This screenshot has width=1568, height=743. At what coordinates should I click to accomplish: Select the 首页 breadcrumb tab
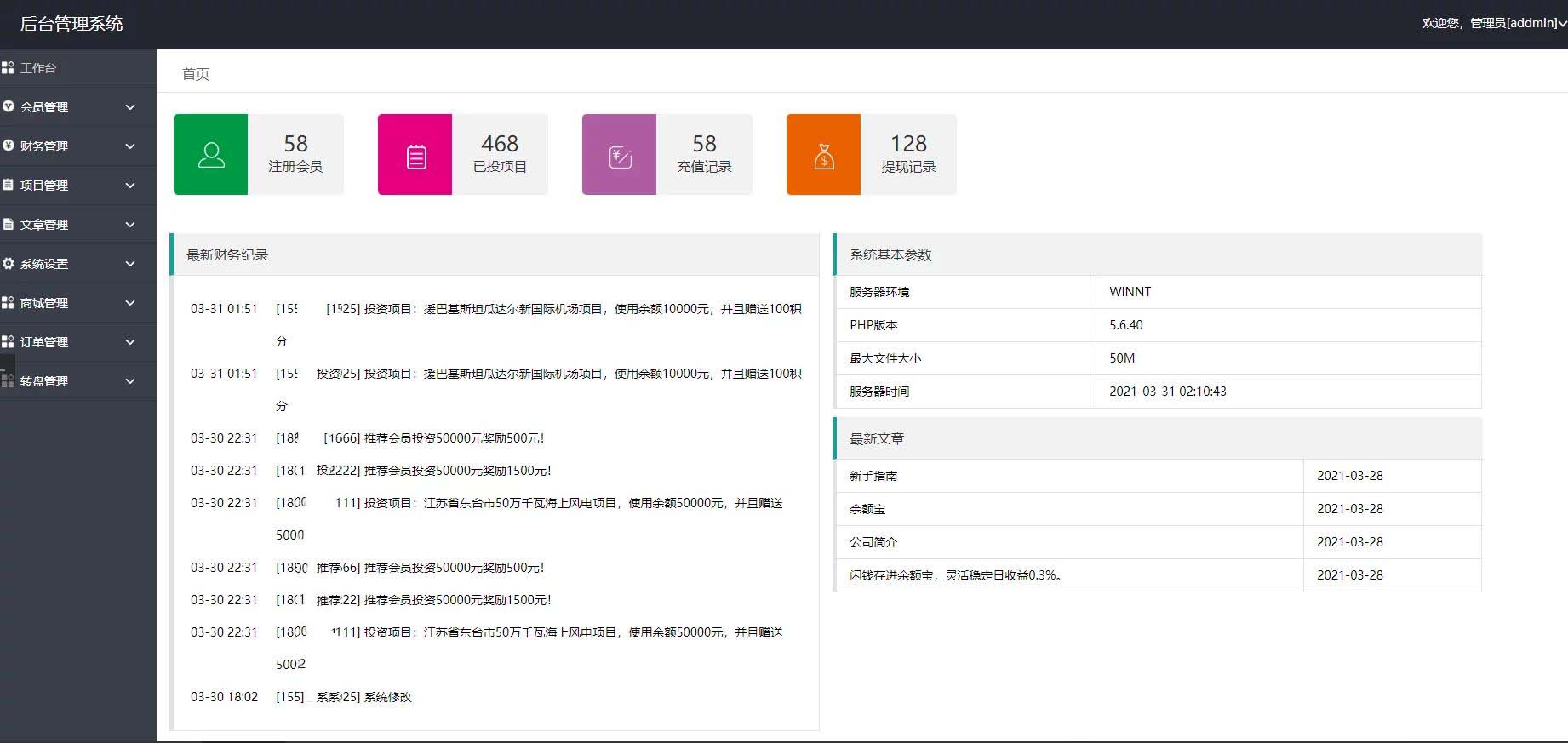pos(196,74)
